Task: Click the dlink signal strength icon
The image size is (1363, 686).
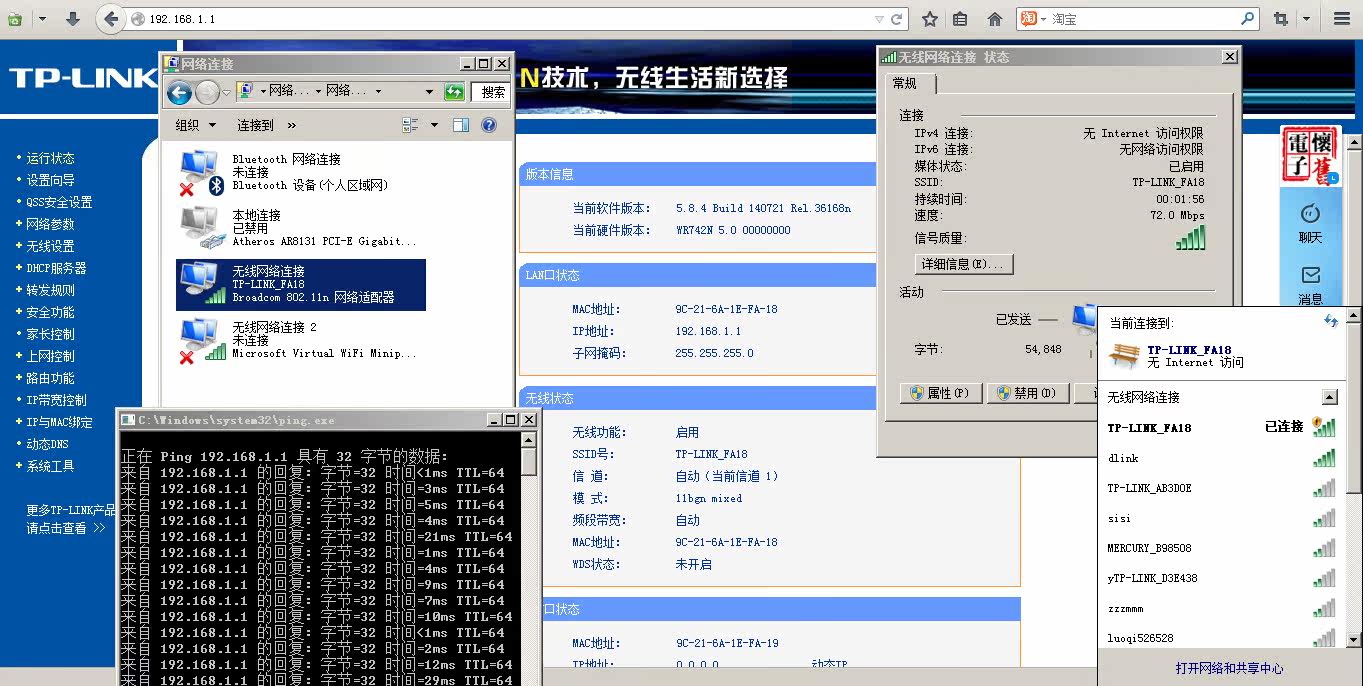Action: [1324, 458]
